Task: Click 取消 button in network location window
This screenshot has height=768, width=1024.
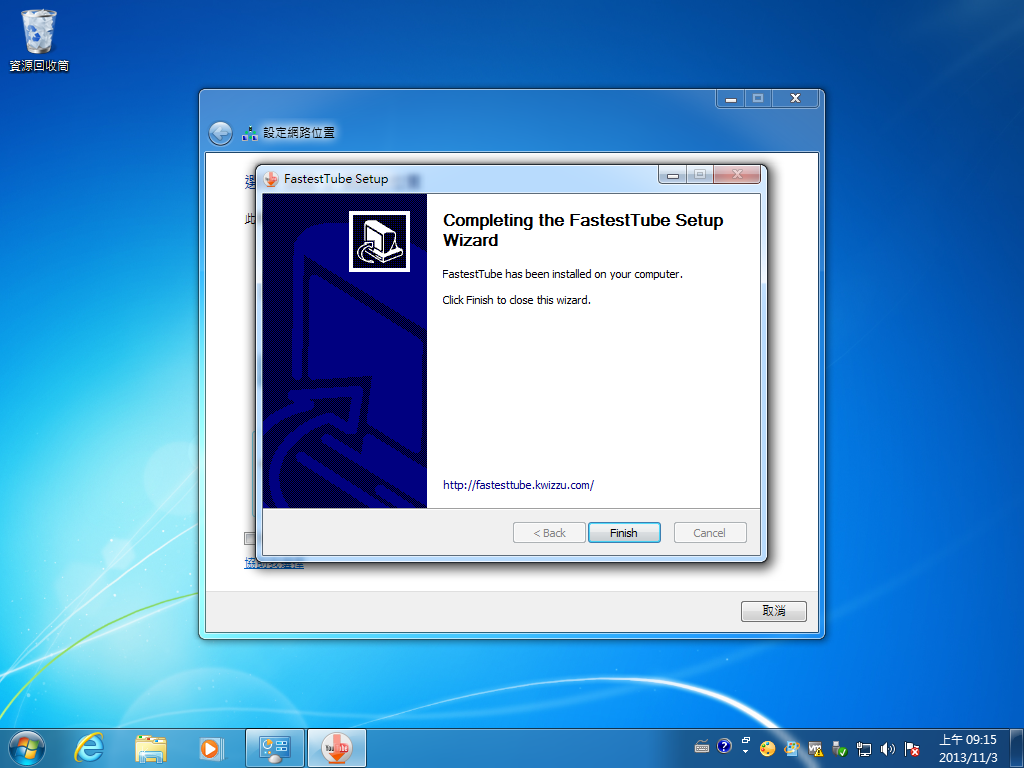Action: [774, 611]
